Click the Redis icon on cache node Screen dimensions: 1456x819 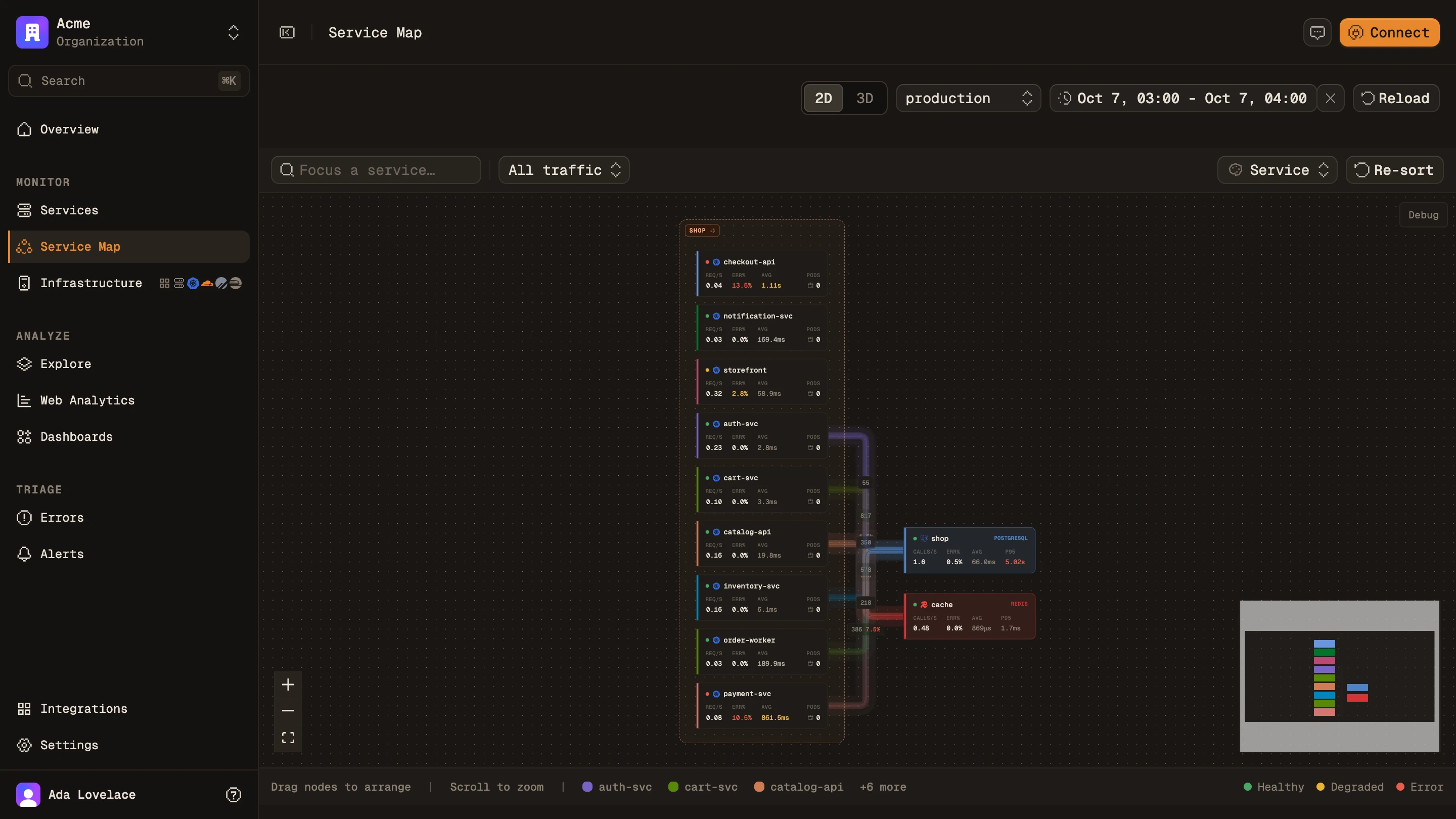(x=924, y=605)
